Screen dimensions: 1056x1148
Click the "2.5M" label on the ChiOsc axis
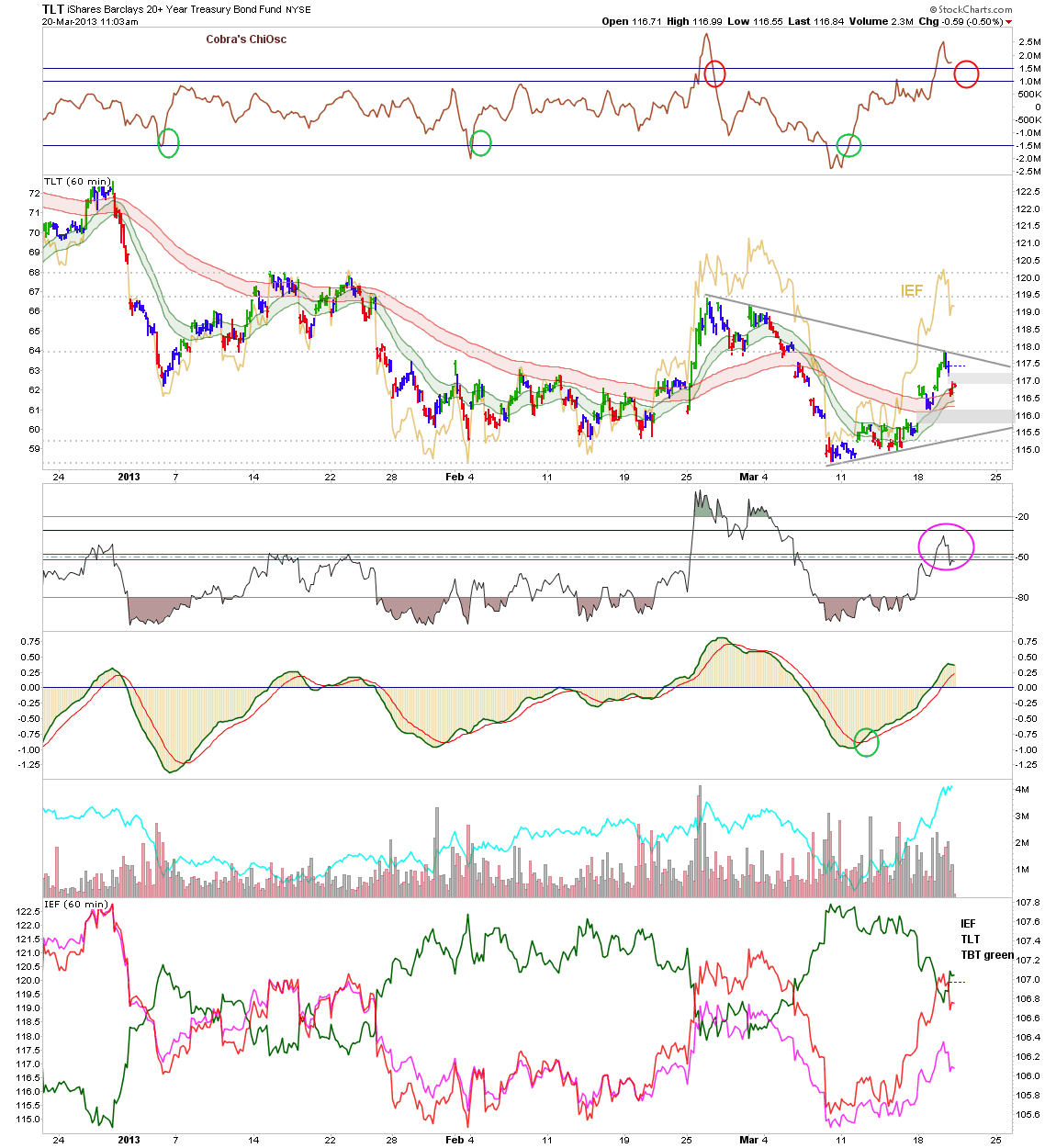pyautogui.click(x=1029, y=42)
